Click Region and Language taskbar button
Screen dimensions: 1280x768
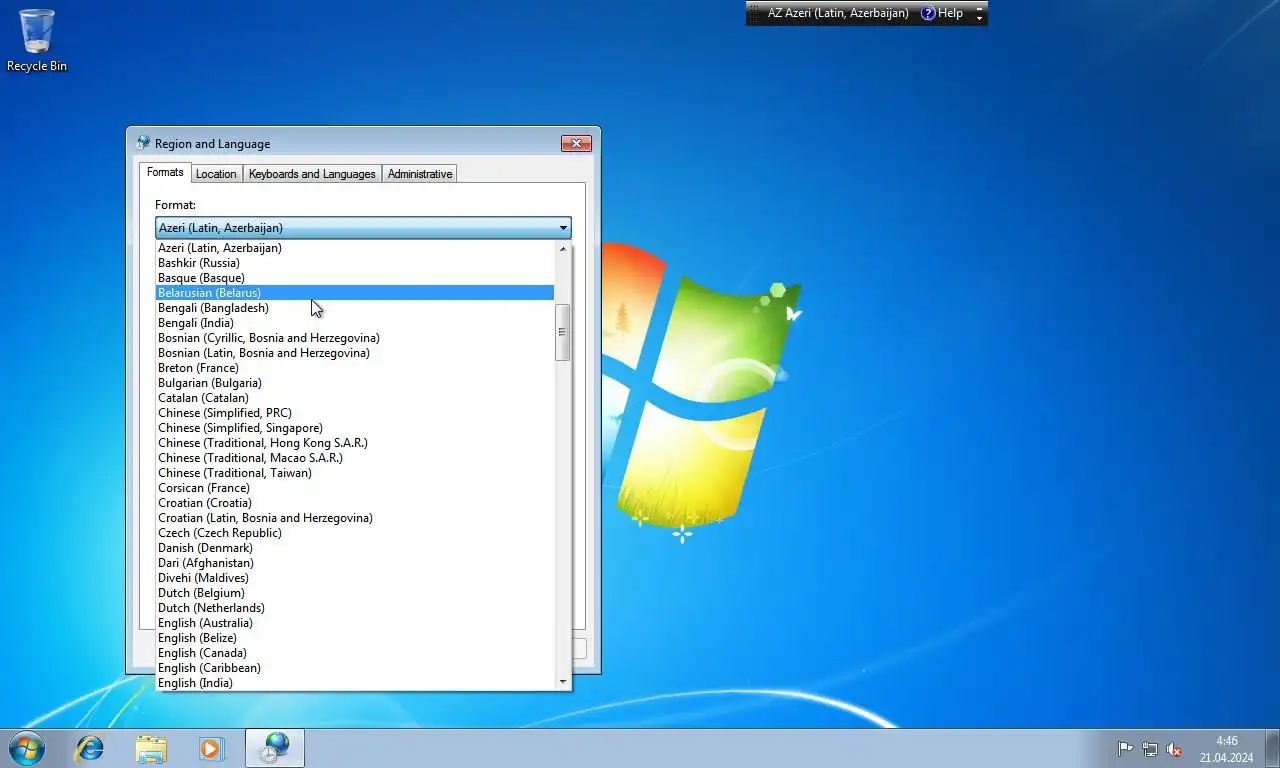(x=274, y=748)
